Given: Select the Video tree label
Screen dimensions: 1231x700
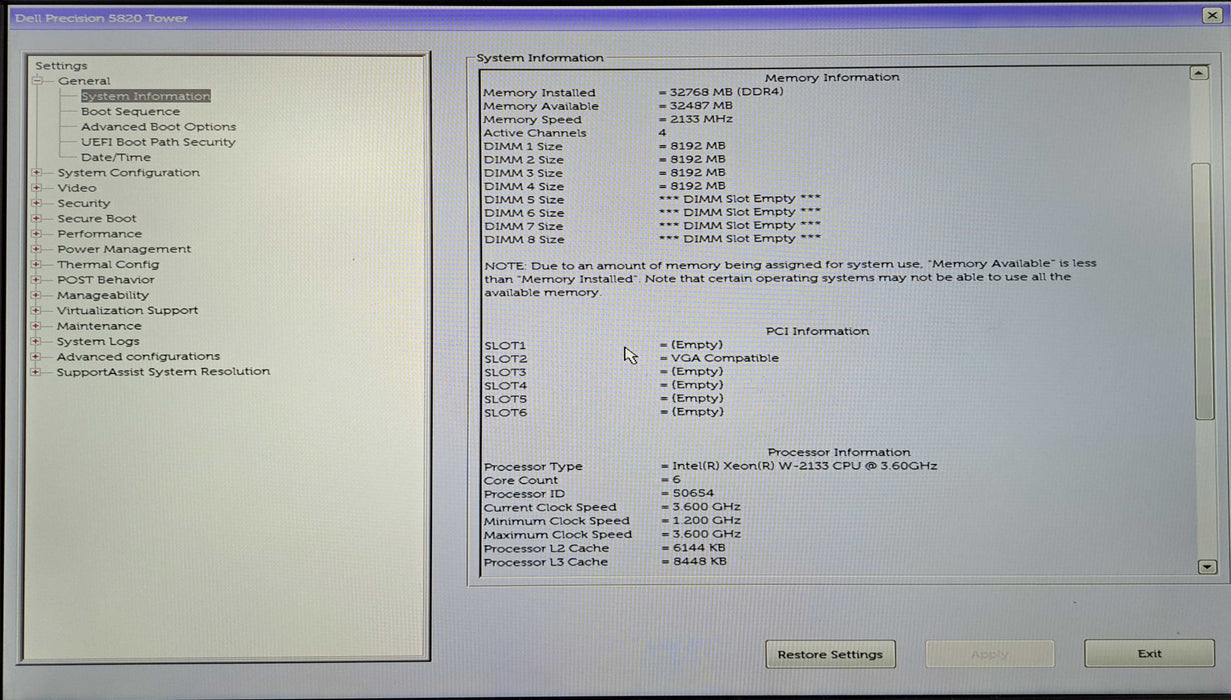Looking at the screenshot, I should (x=77, y=188).
